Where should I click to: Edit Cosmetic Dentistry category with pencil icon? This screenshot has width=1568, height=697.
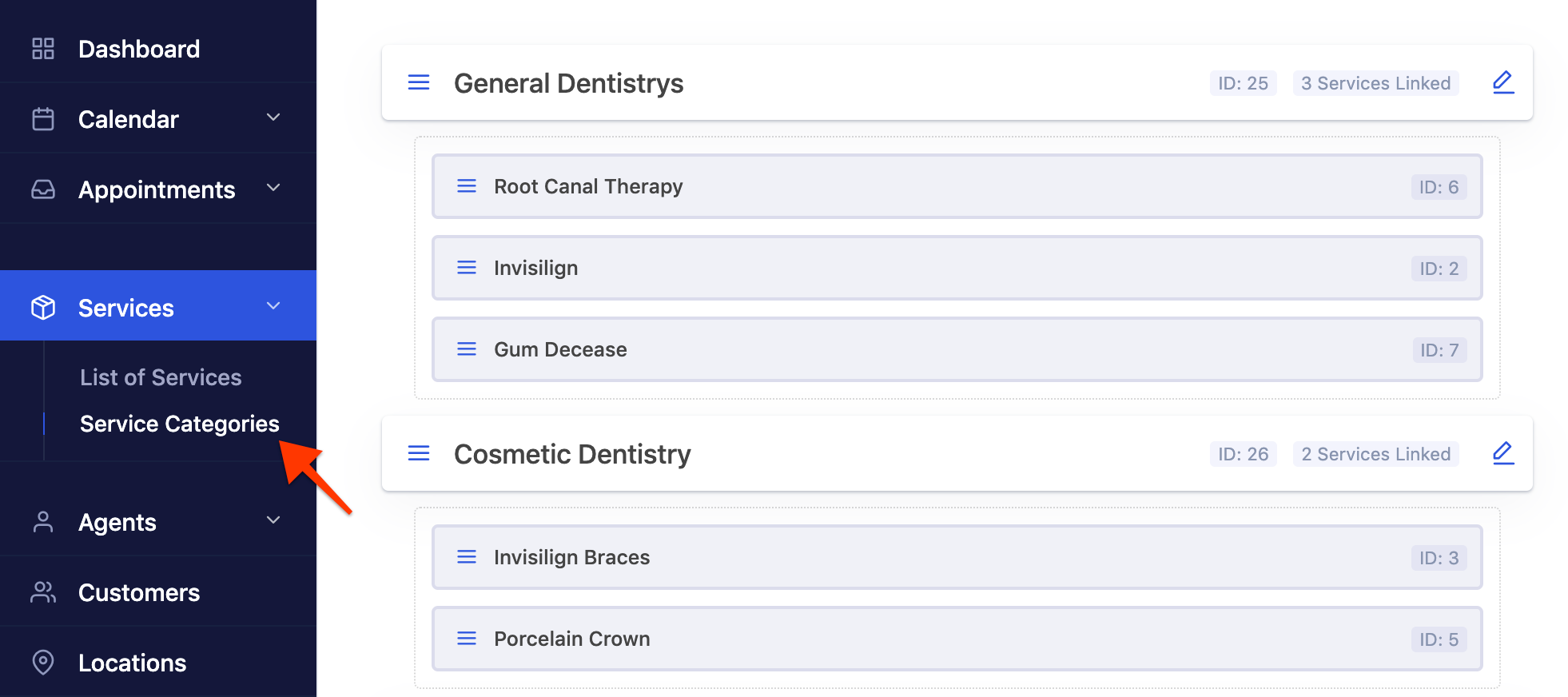[1502, 453]
